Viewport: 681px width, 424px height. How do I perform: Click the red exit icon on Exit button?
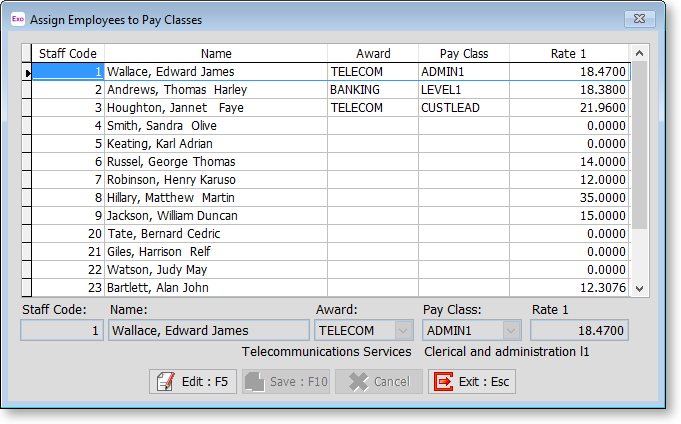(x=442, y=381)
